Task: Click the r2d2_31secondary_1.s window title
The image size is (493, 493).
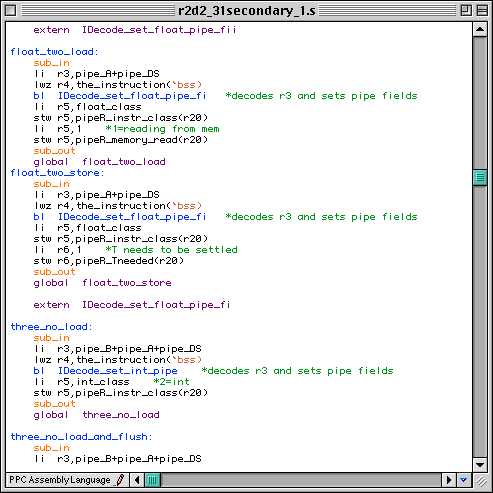Action: click(x=247, y=11)
